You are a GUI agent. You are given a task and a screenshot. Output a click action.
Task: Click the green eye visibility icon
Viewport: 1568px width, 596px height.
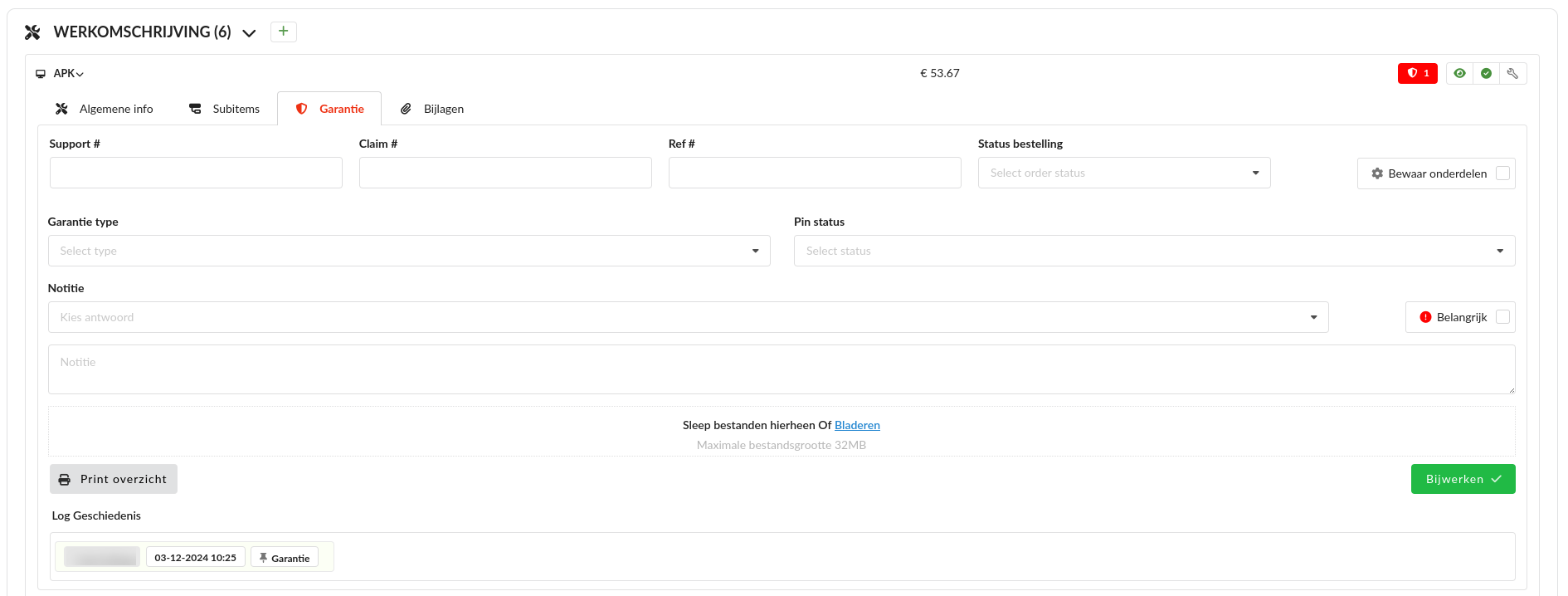point(1459,73)
